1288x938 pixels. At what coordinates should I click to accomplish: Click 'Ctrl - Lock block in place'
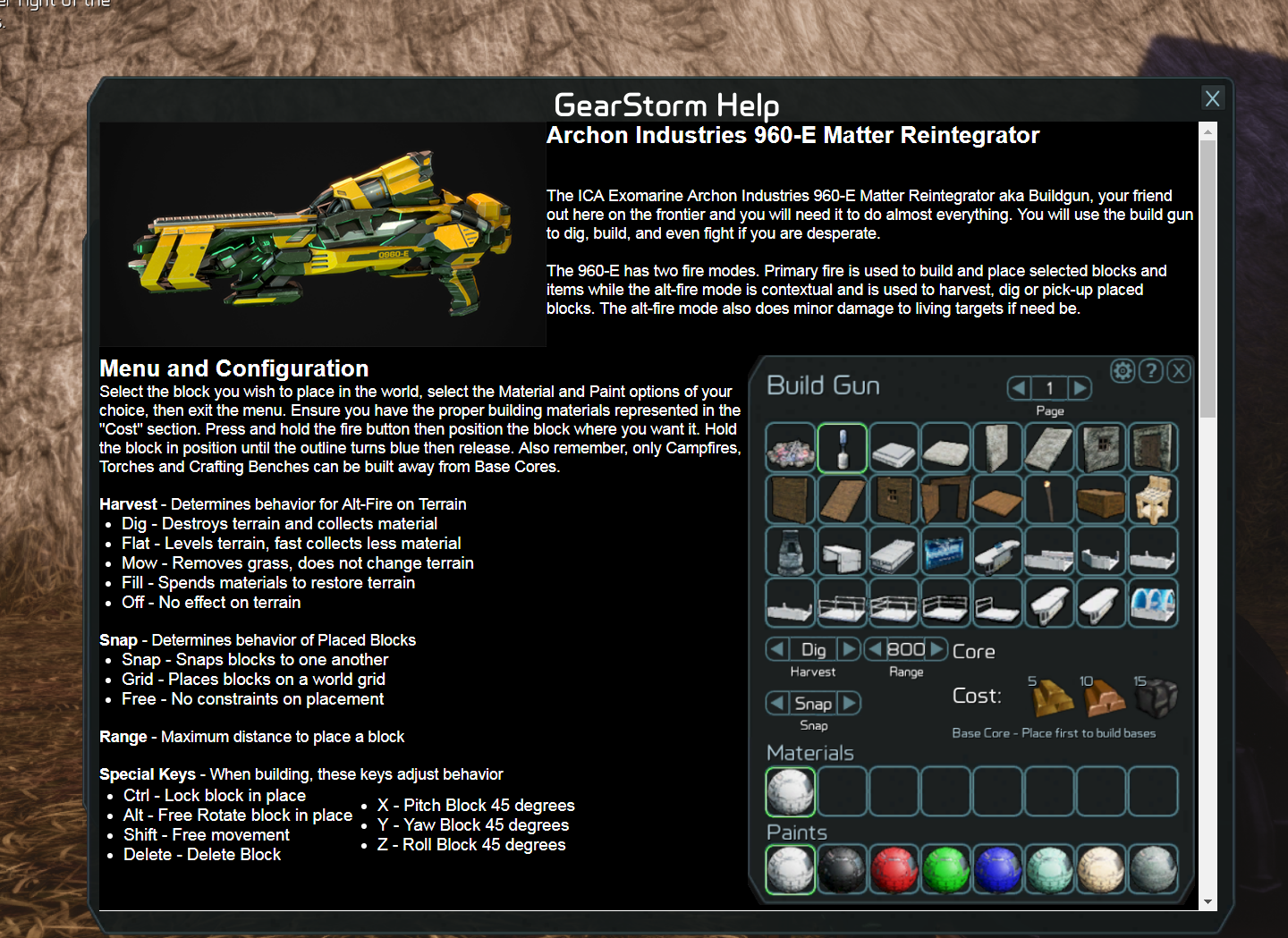pos(215,796)
